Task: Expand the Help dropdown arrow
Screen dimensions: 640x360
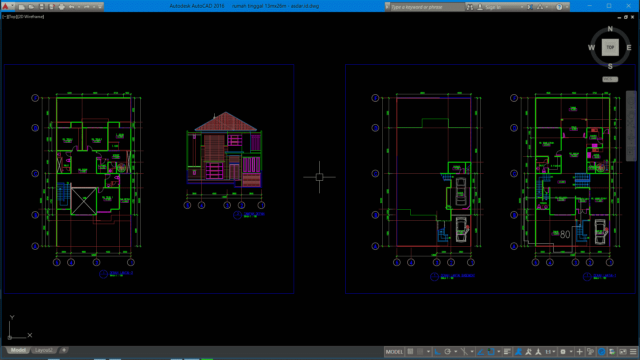Action: (566, 7)
